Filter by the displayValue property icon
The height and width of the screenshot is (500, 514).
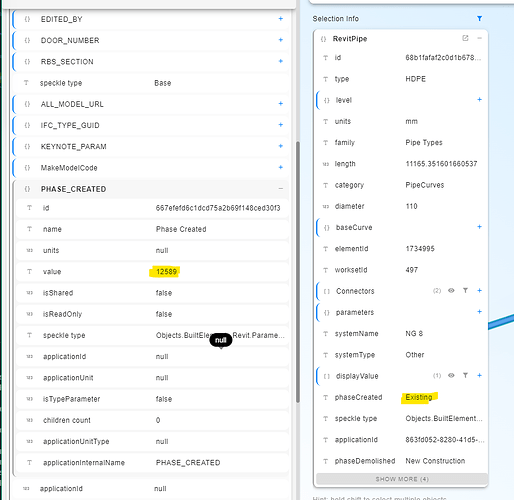465,376
